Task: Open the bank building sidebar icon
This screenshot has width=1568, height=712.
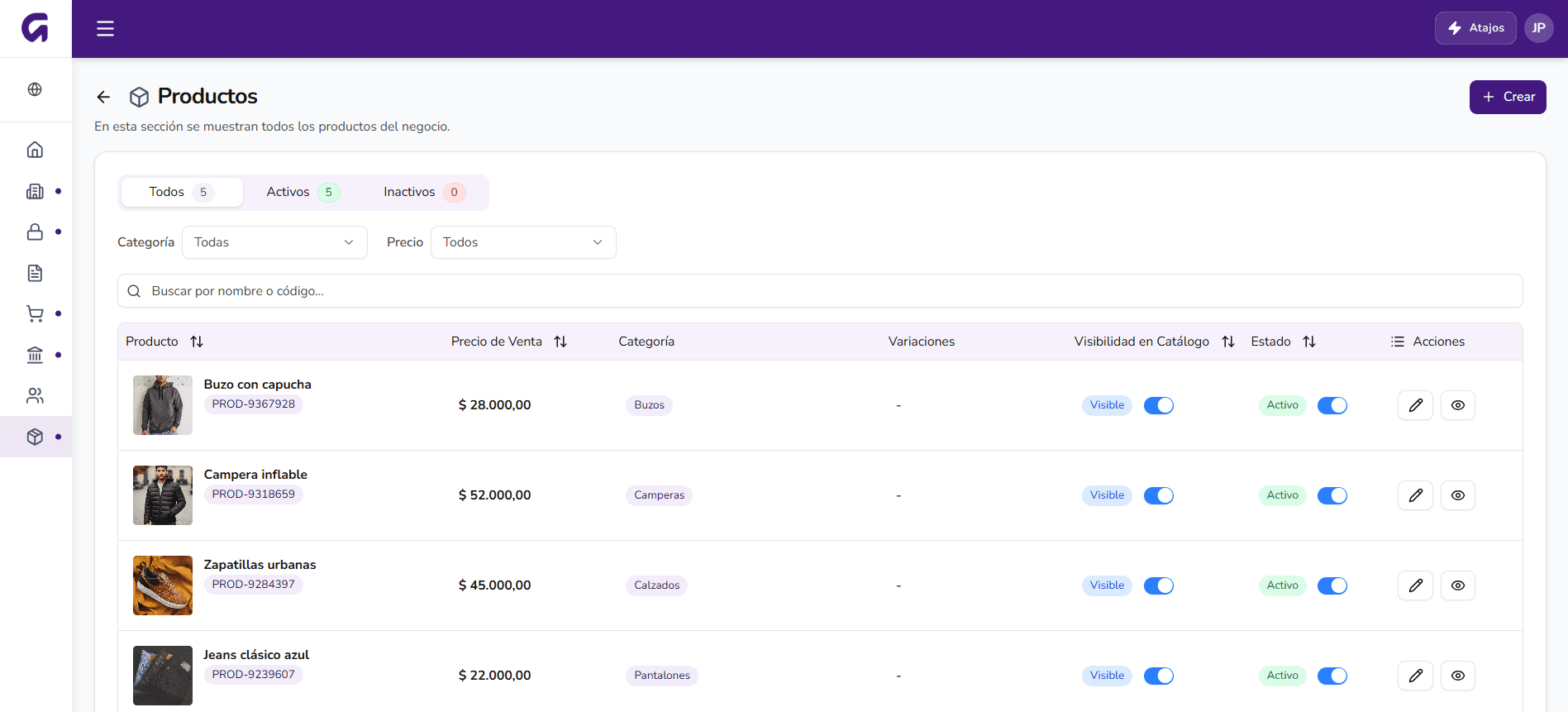Action: [x=35, y=355]
